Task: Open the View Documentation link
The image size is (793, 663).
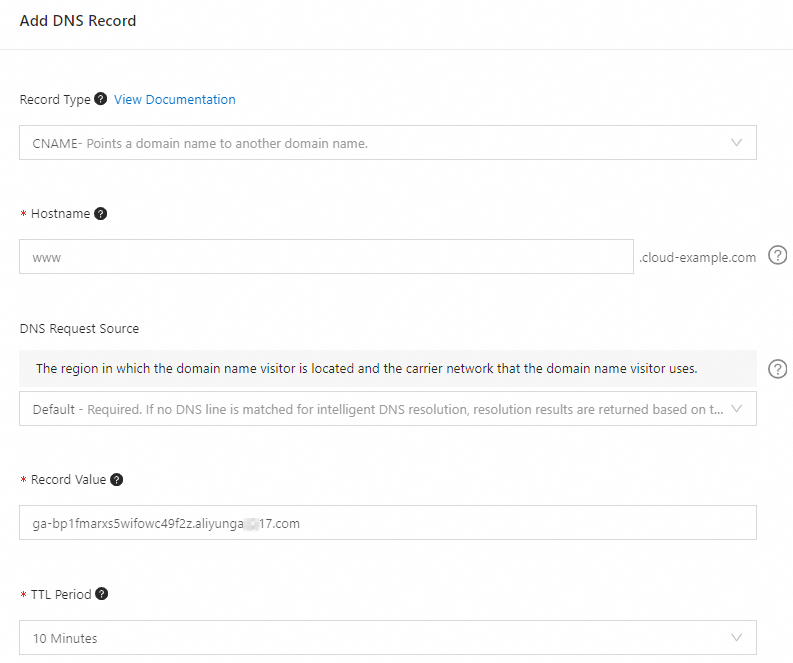Action: (175, 100)
